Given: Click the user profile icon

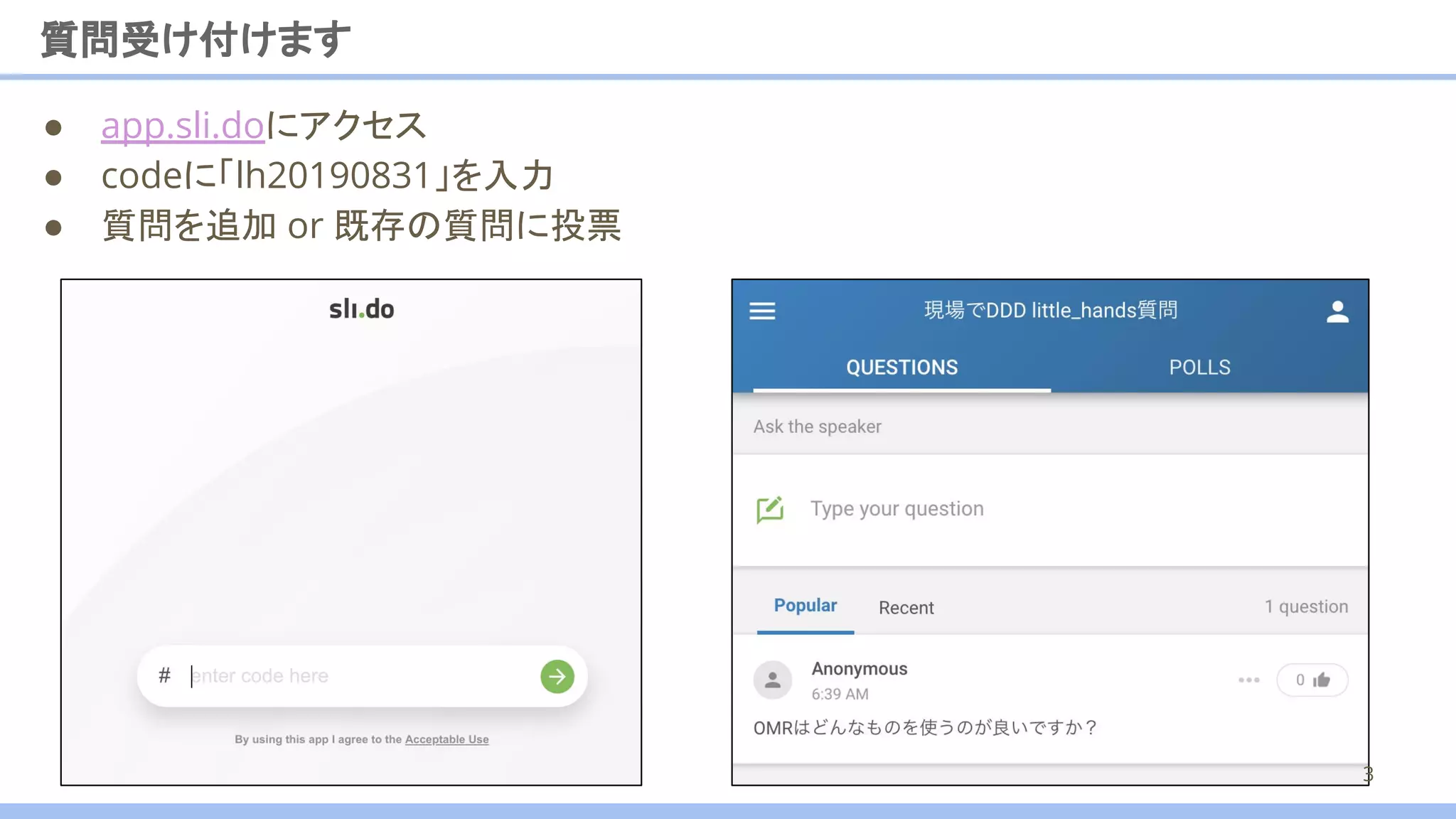Looking at the screenshot, I should pyautogui.click(x=1337, y=311).
